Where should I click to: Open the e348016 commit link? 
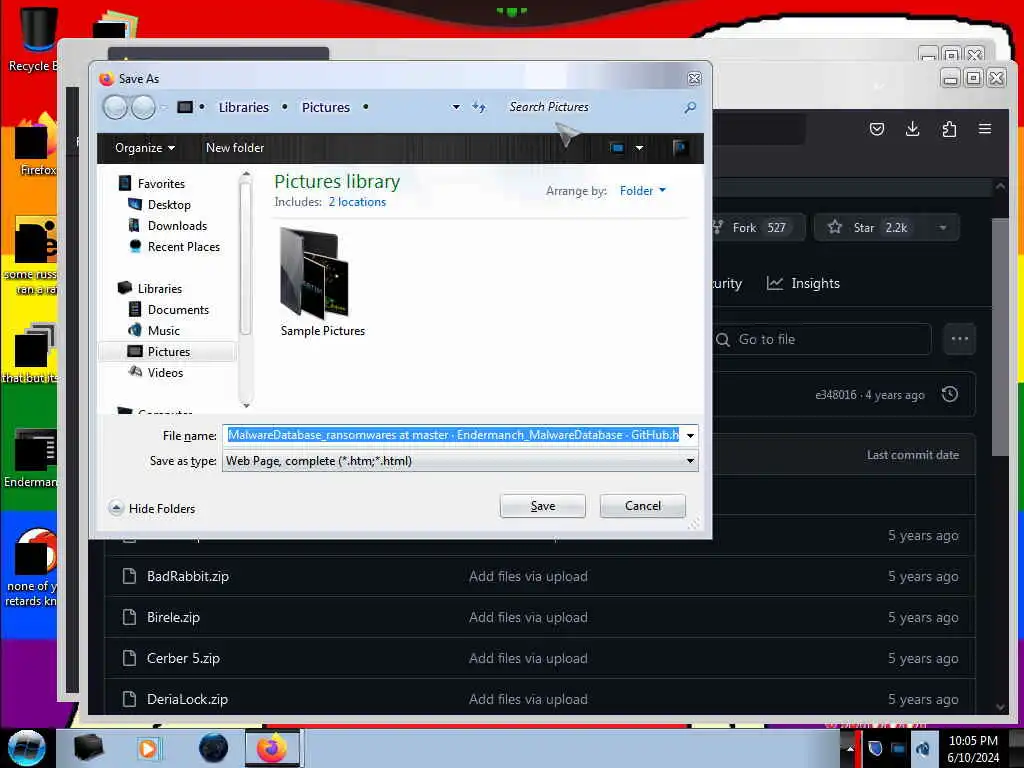pyautogui.click(x=835, y=395)
